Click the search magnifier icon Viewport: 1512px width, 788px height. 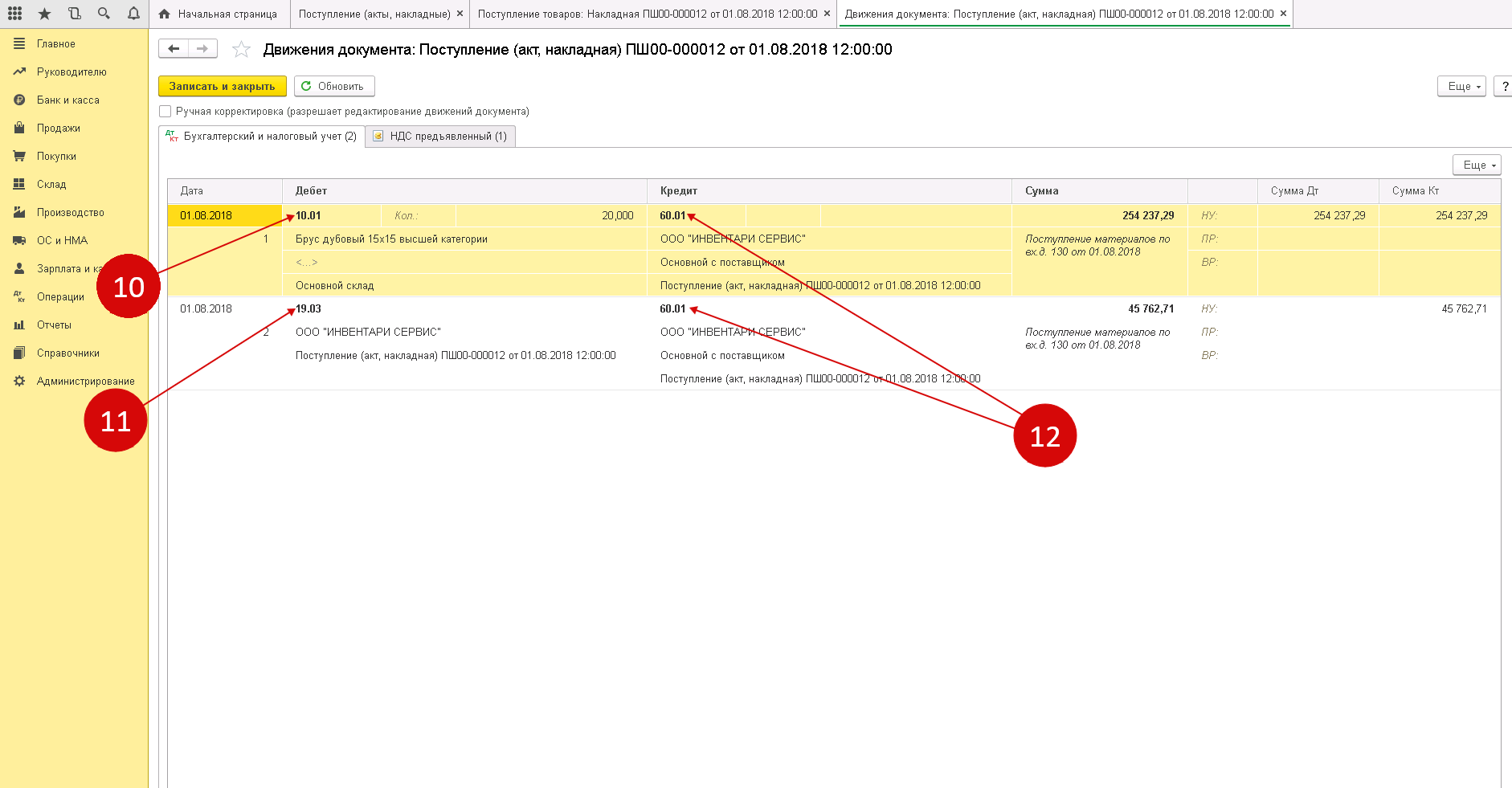click(x=104, y=14)
